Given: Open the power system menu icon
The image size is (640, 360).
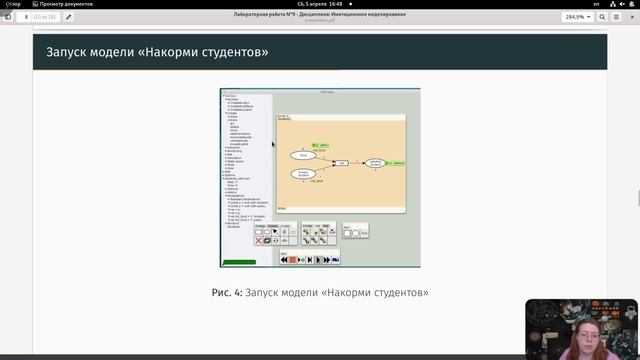Looking at the screenshot, I should [x=631, y=4].
